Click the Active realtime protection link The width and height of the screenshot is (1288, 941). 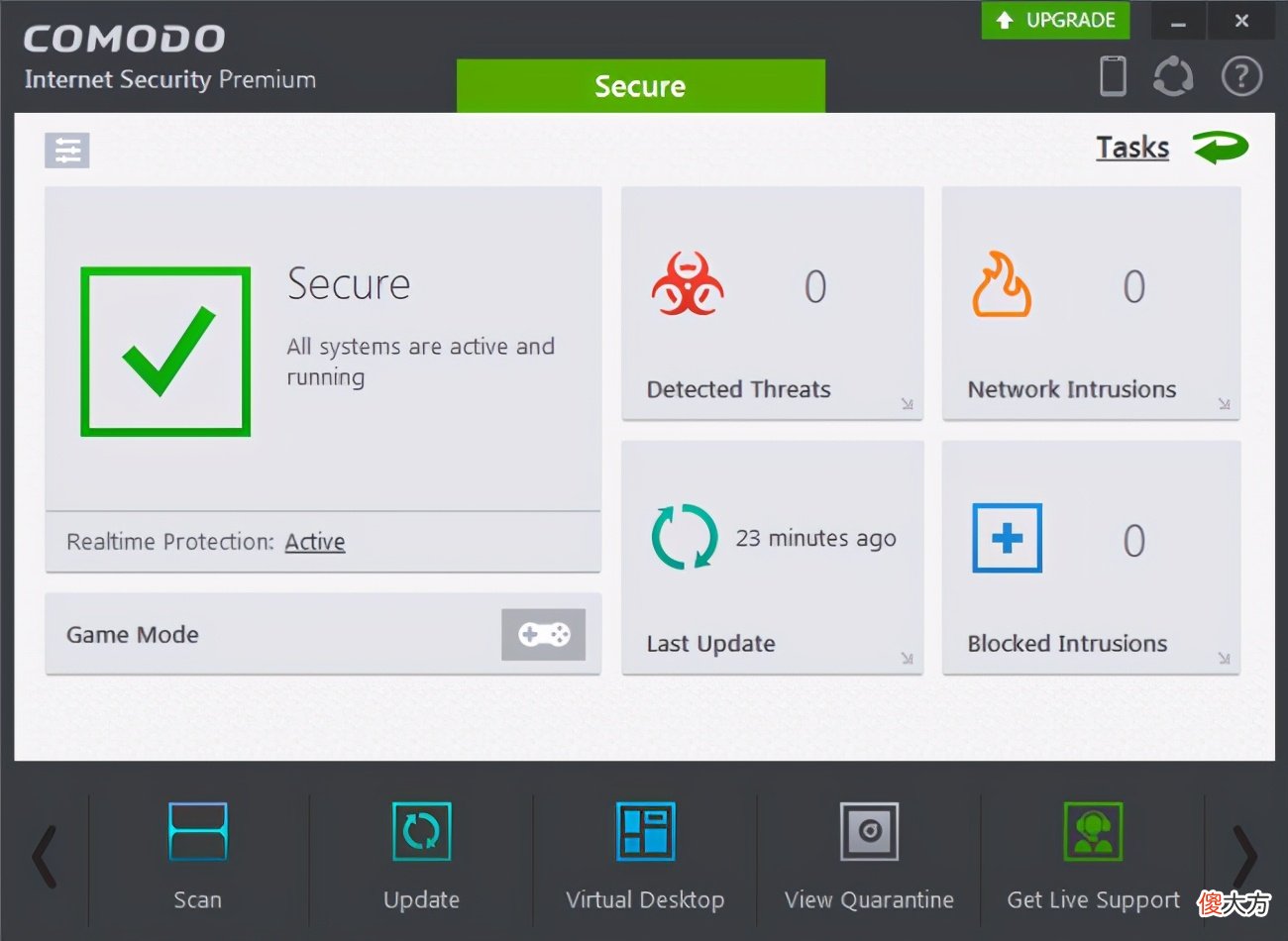point(315,542)
